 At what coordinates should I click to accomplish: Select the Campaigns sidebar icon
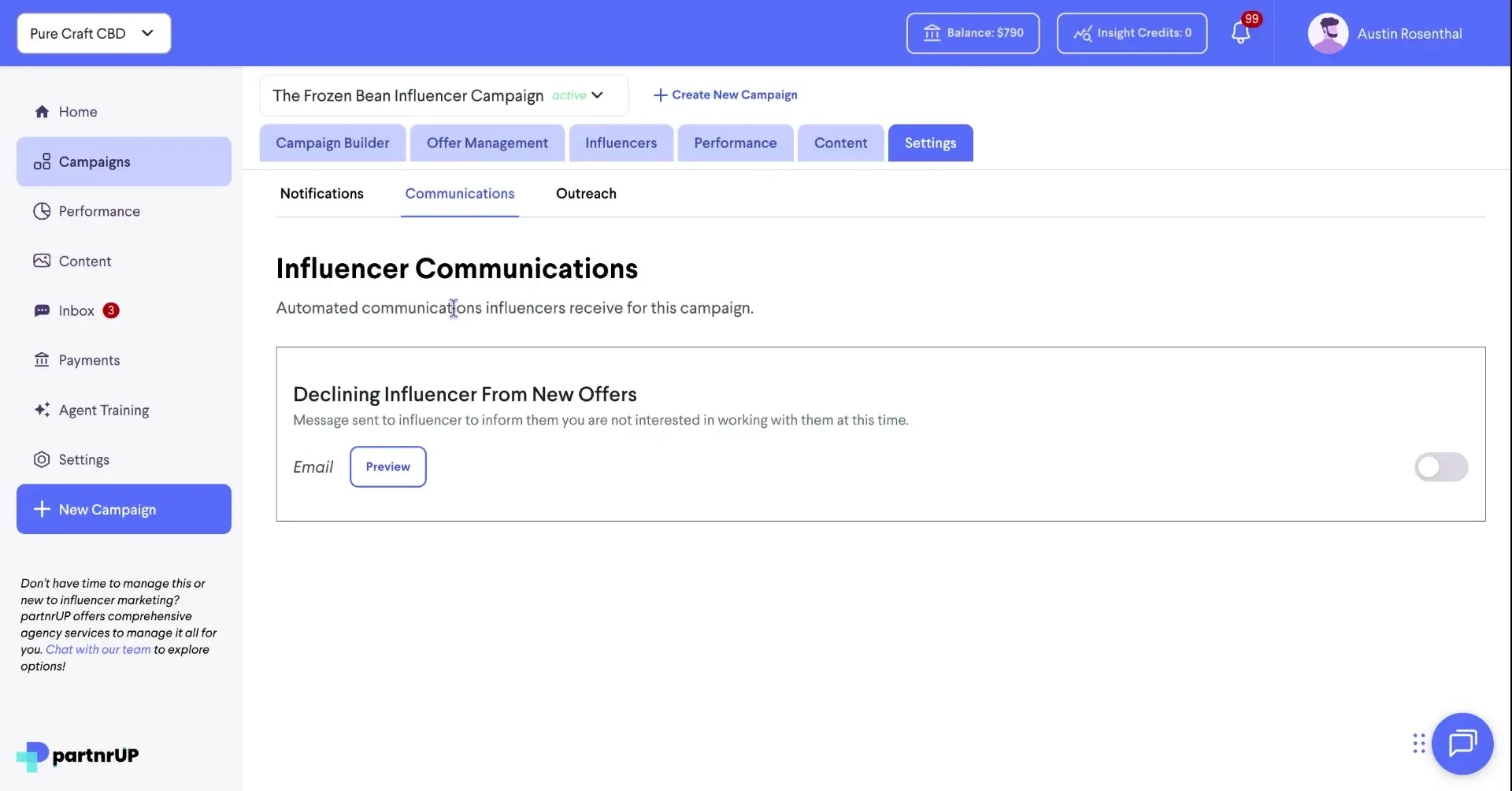(x=42, y=162)
